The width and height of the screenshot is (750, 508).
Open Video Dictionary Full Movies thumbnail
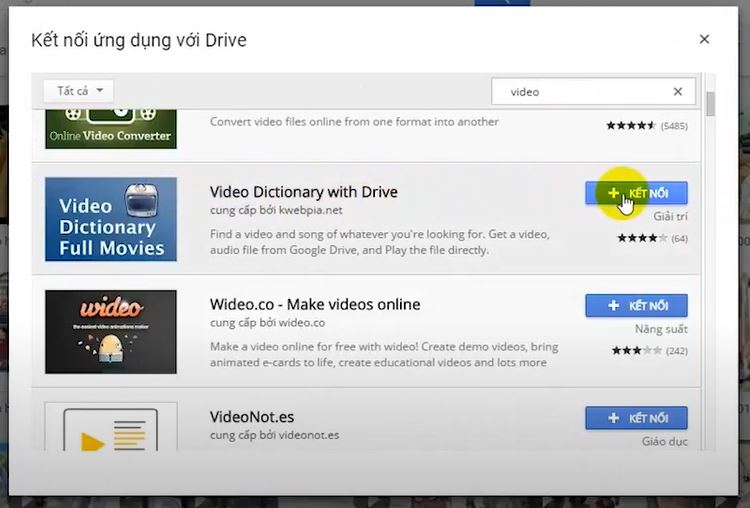tap(111, 219)
